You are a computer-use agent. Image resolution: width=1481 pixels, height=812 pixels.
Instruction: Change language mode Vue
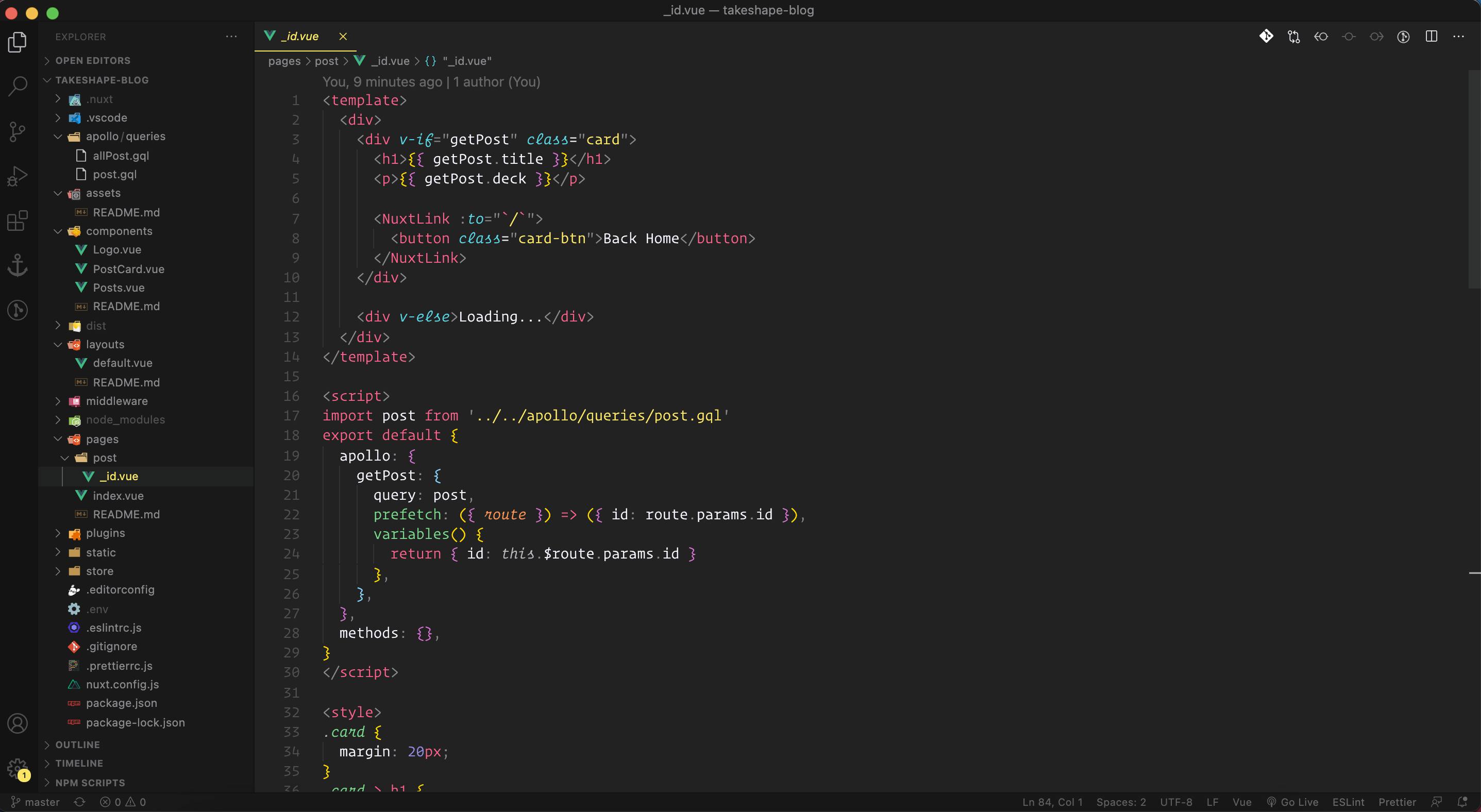1242,802
